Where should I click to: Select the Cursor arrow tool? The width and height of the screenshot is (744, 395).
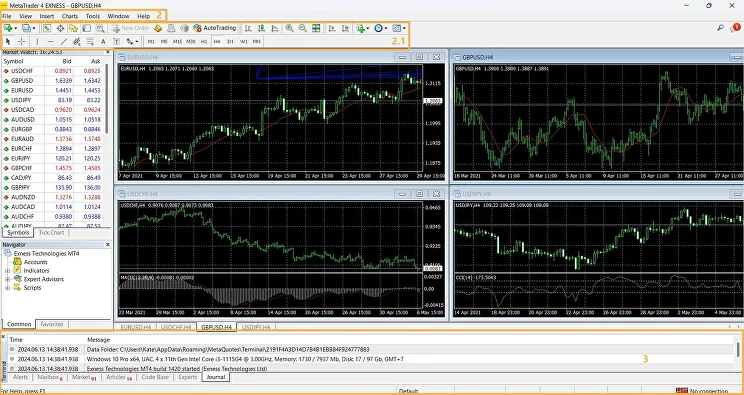click(8, 41)
